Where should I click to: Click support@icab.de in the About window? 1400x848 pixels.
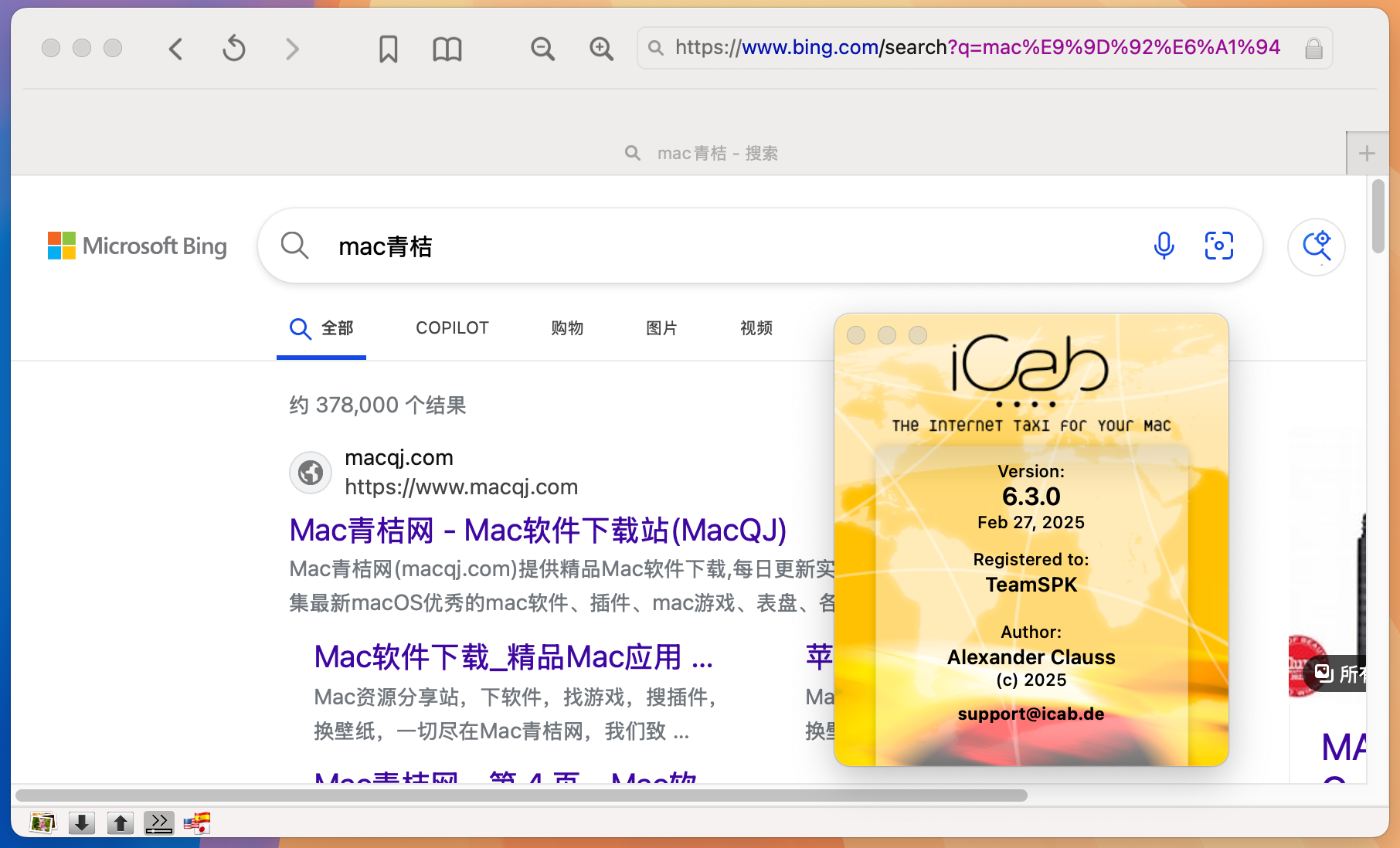tap(1031, 714)
